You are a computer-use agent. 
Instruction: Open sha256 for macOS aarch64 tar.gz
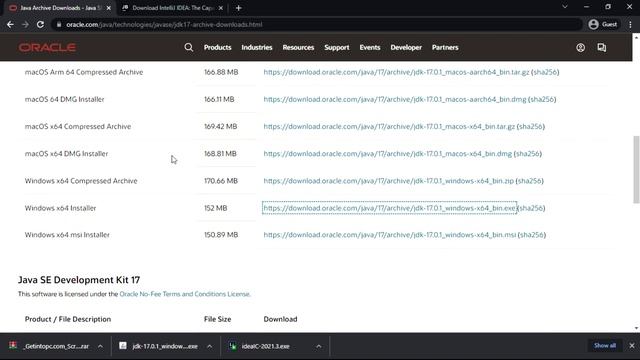pyautogui.click(x=545, y=72)
